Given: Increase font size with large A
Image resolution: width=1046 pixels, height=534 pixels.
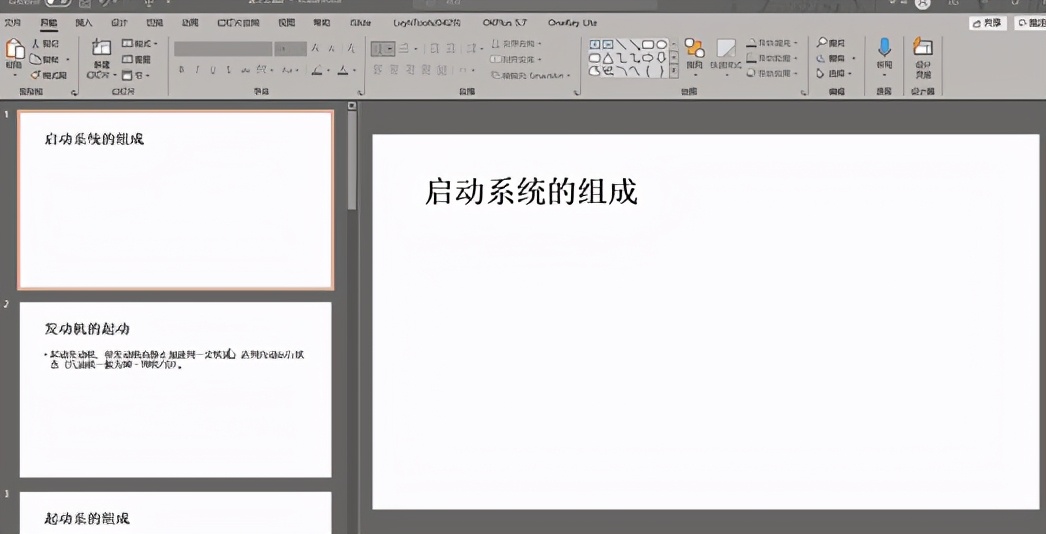Looking at the screenshot, I should (315, 49).
